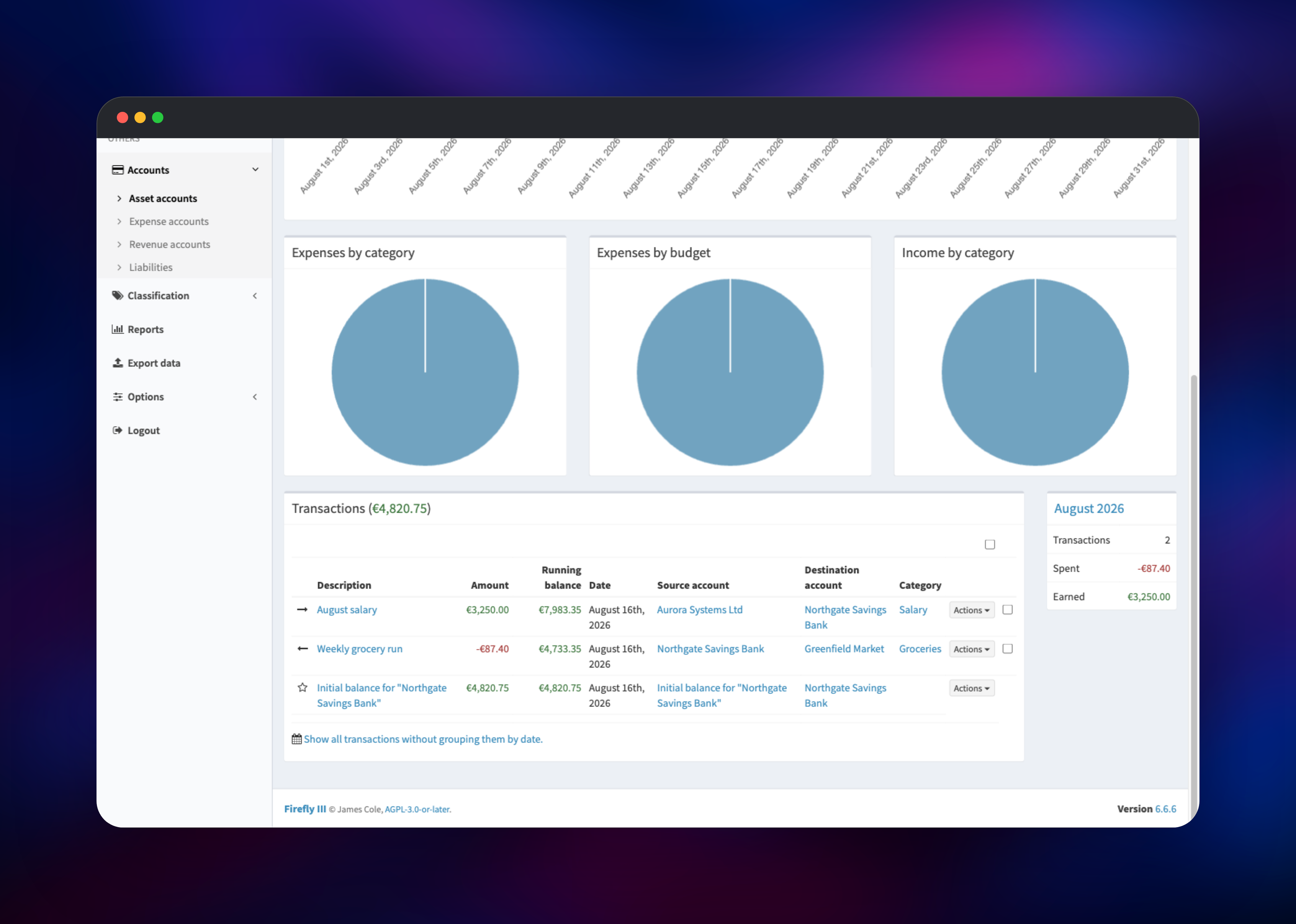Expand the Options menu chevron
The width and height of the screenshot is (1296, 924).
(x=255, y=397)
